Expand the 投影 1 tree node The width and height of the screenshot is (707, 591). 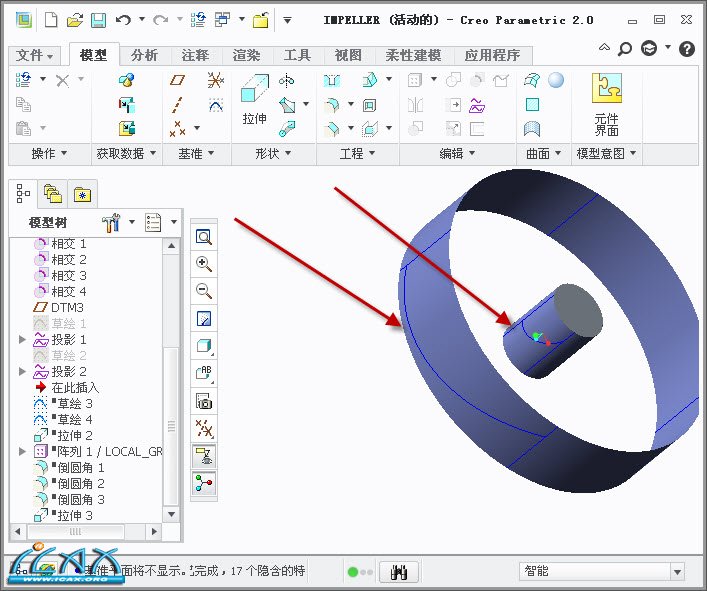pos(22,339)
